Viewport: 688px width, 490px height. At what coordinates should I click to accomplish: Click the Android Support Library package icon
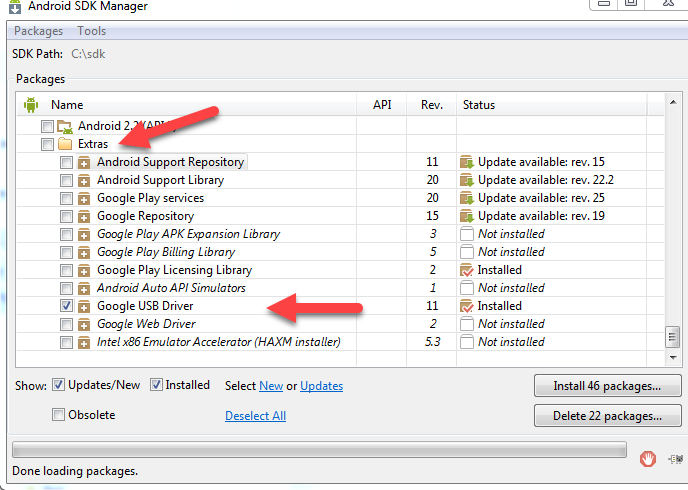84,181
